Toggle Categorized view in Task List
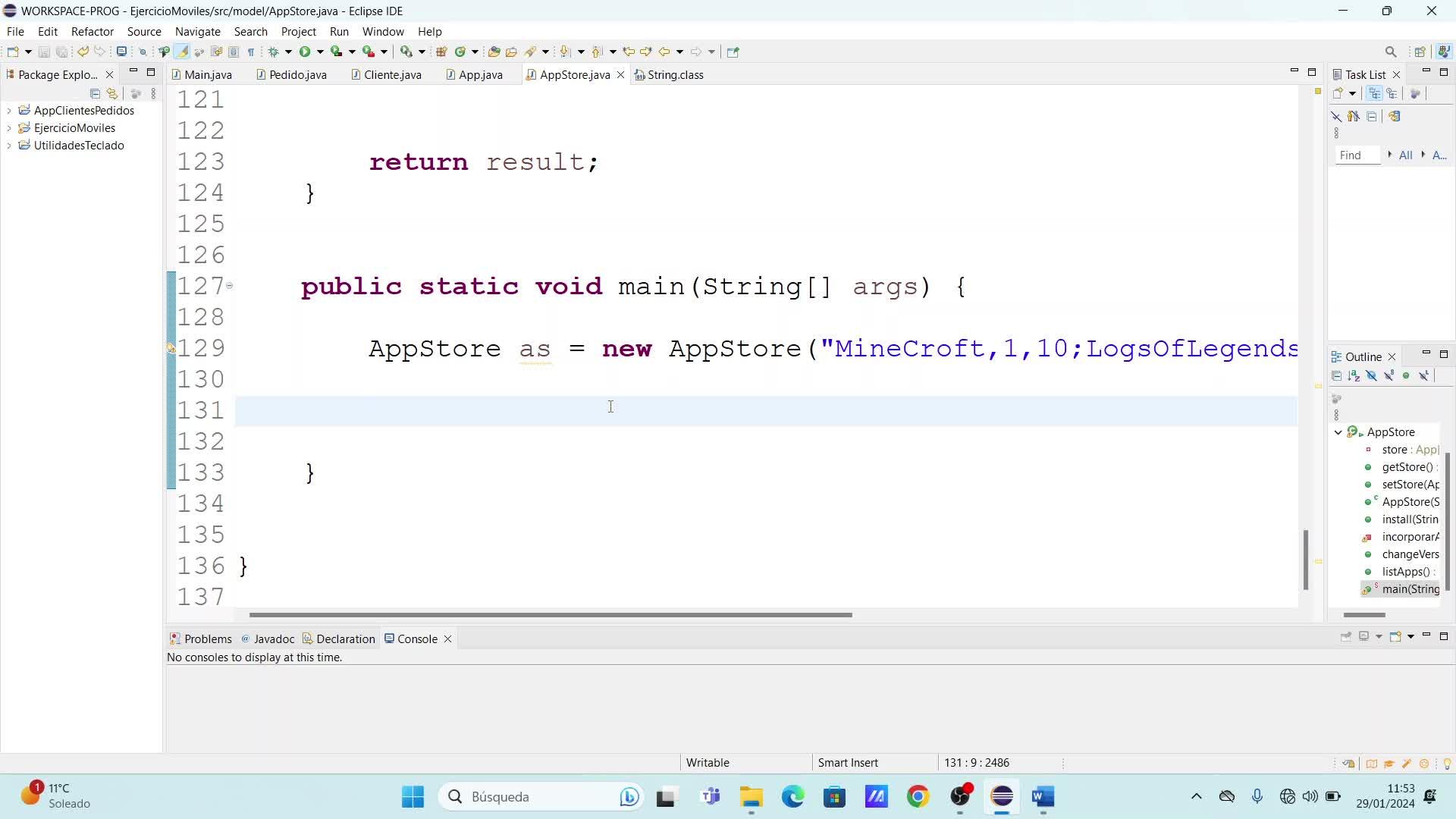Image resolution: width=1456 pixels, height=819 pixels. tap(1374, 93)
